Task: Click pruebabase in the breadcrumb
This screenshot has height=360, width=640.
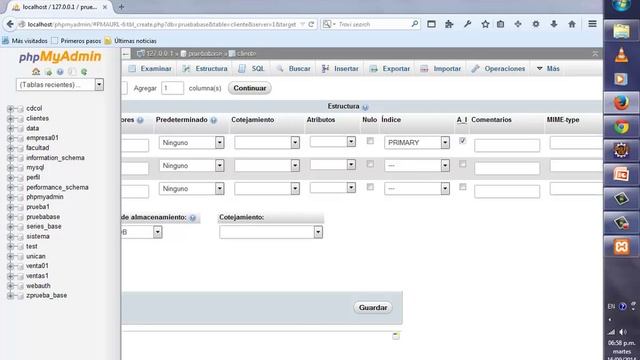Action: click(x=205, y=53)
